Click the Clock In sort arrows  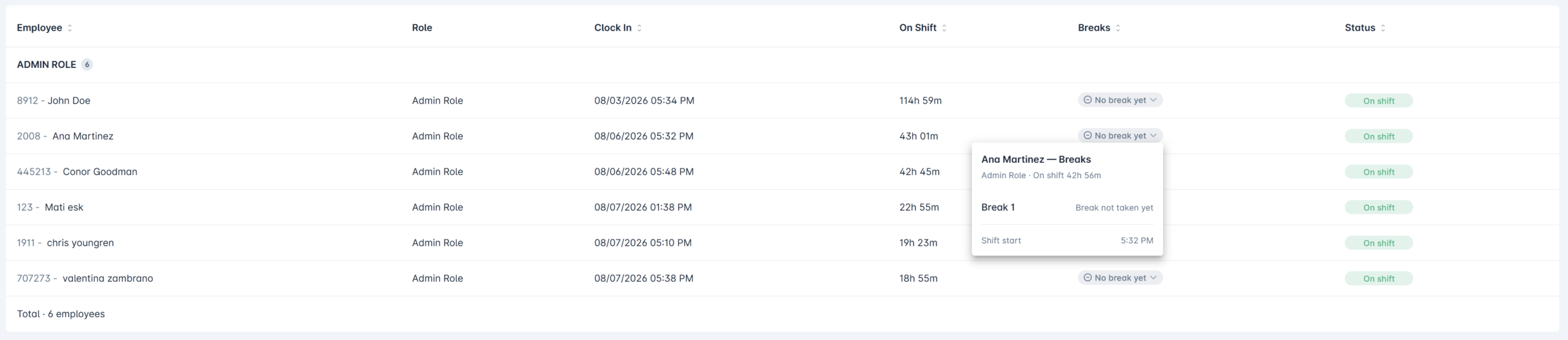tap(639, 28)
